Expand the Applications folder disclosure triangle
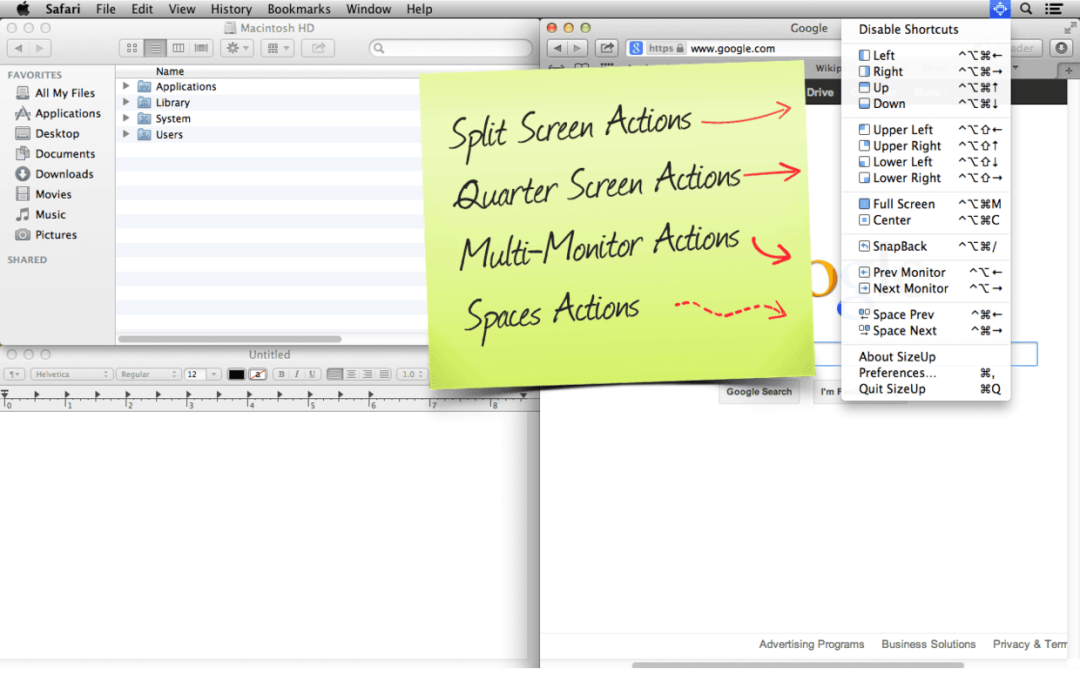 pyautogui.click(x=126, y=86)
